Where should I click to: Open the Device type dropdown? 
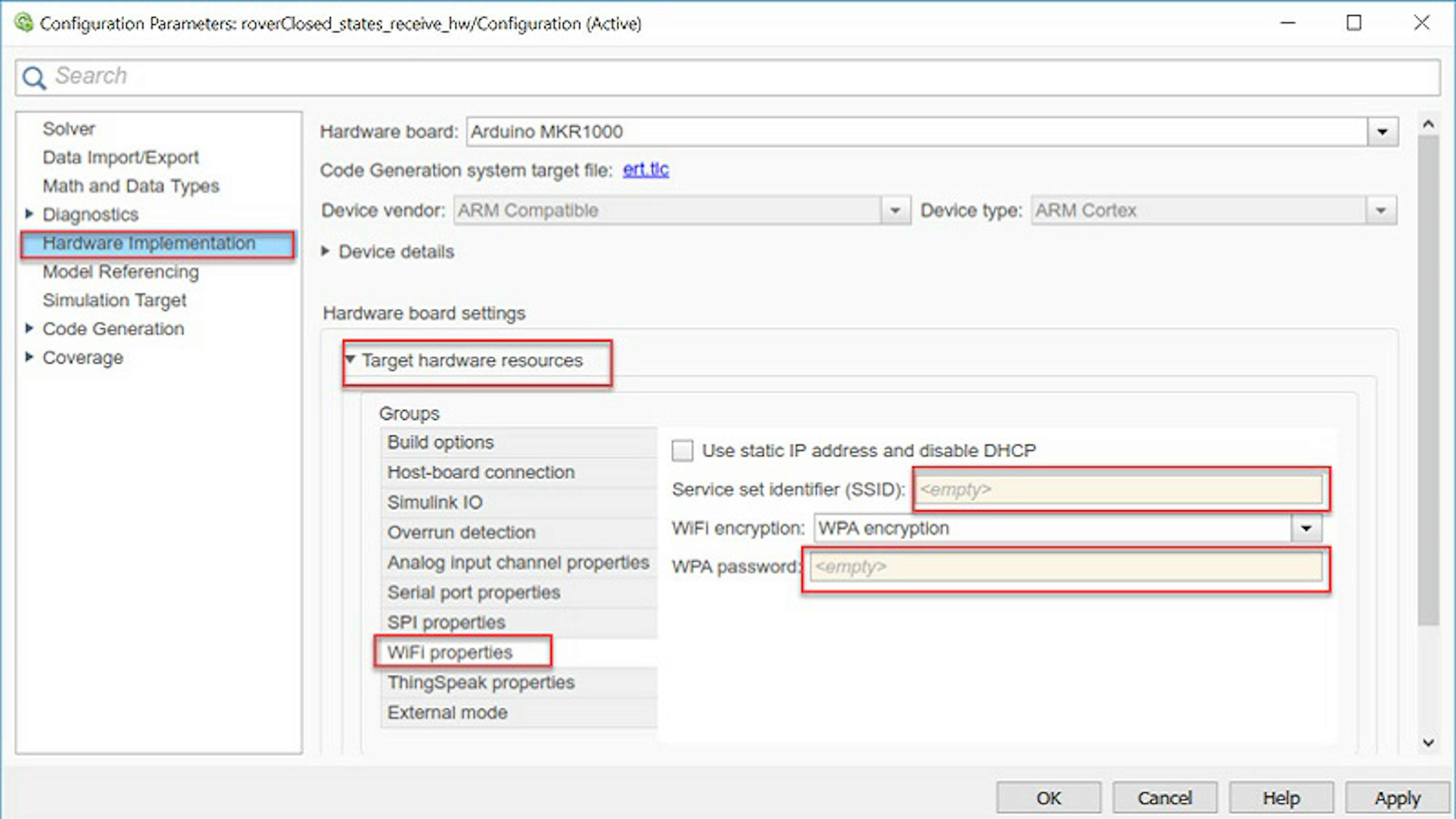click(x=1381, y=210)
